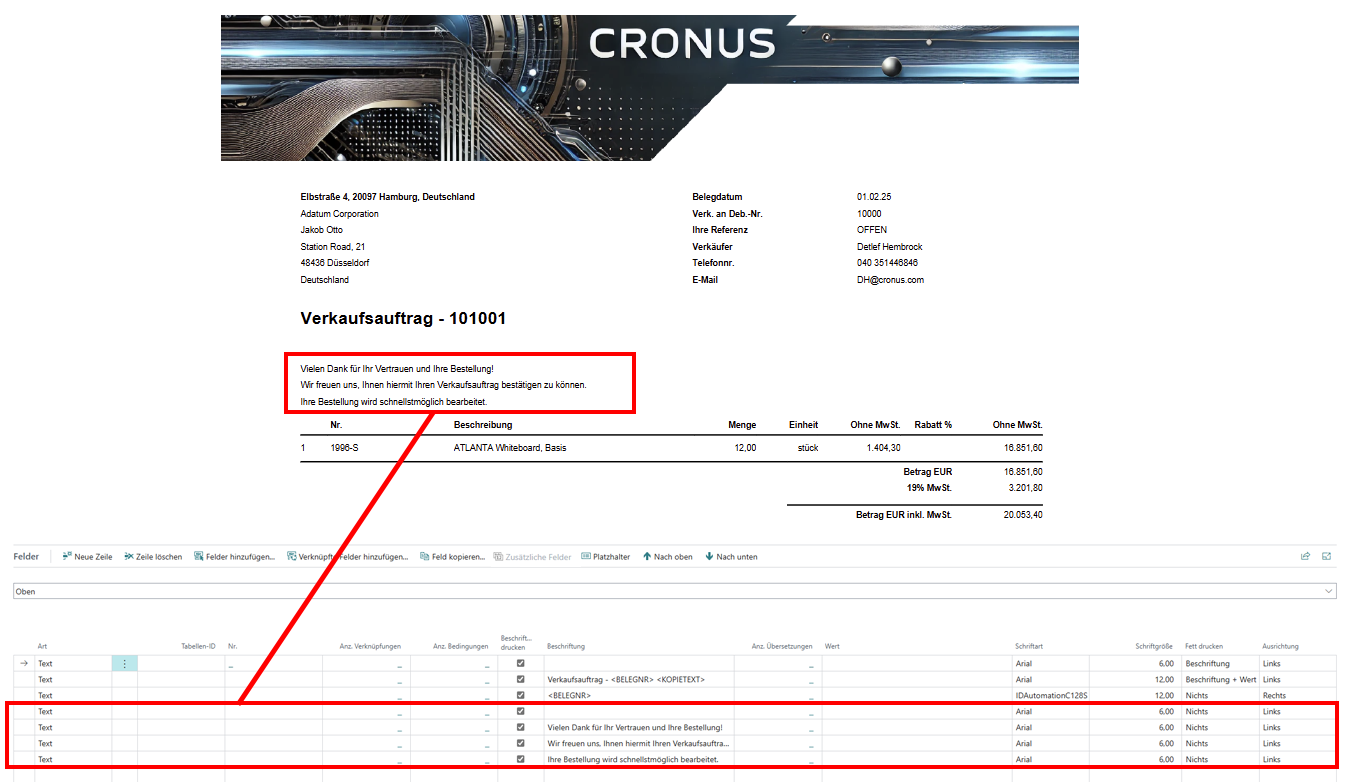Toggle Beschrift. drucken checkbox on the BELEGNR row
The width and height of the screenshot is (1367, 782).
(x=519, y=695)
